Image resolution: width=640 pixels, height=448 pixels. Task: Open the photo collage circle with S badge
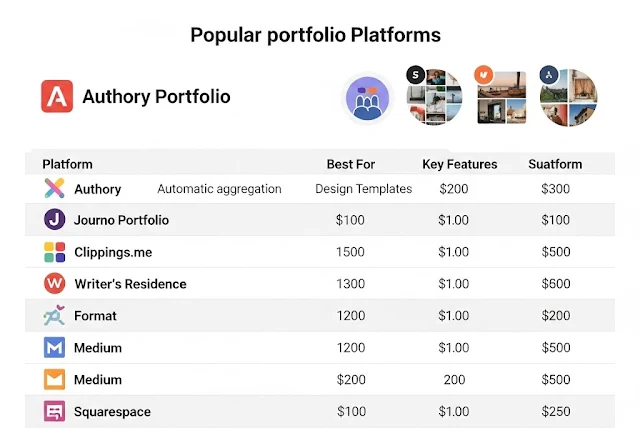[435, 98]
